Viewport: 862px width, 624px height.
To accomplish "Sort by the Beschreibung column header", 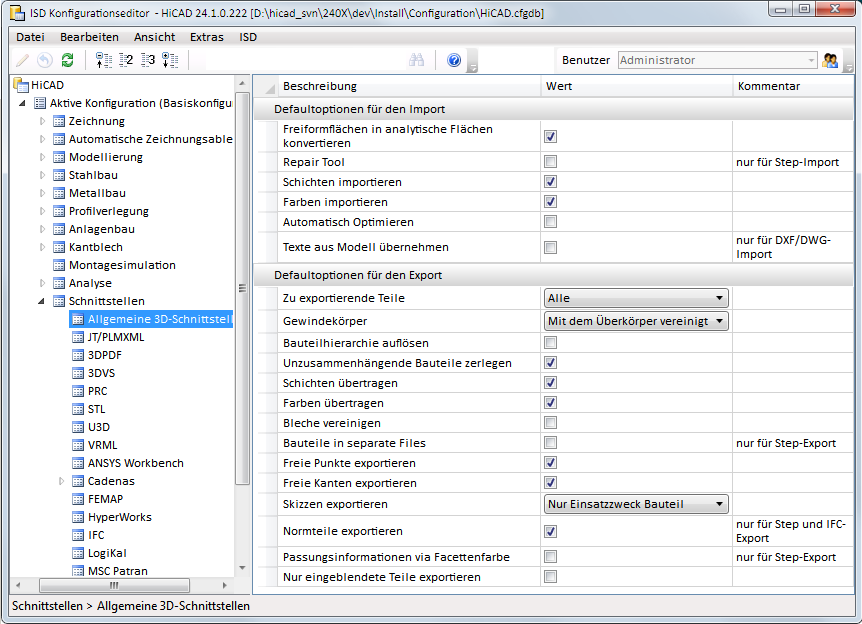I will [409, 86].
